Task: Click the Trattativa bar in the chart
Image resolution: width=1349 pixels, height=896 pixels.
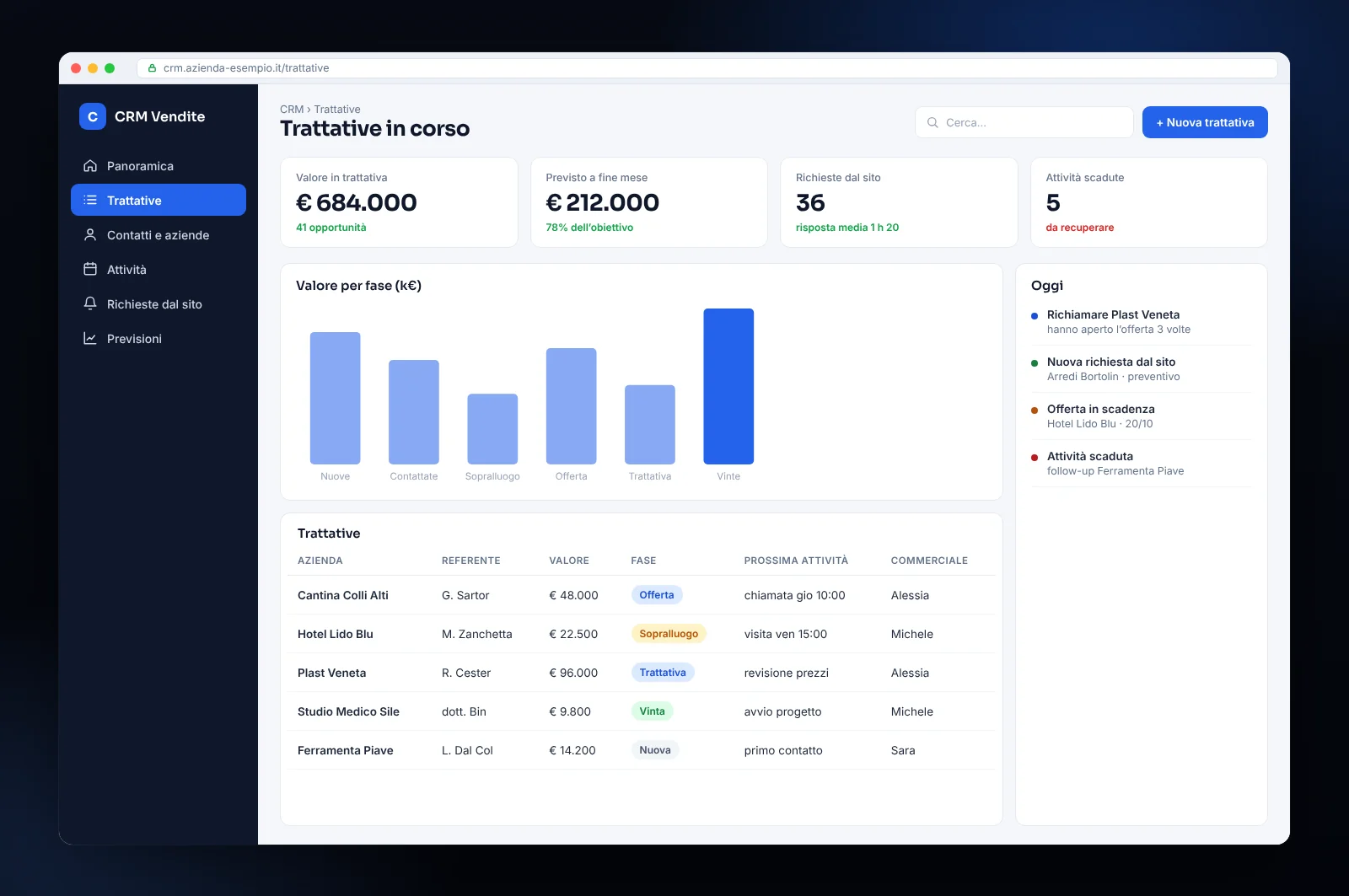Action: coord(650,425)
